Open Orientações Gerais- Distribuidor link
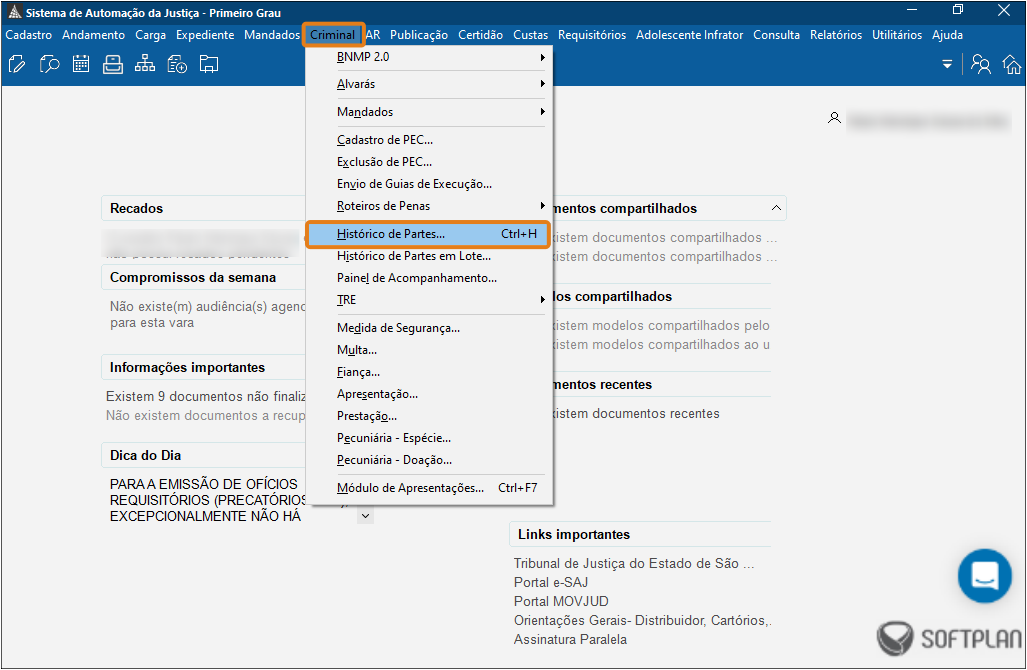The image size is (1027, 670). [643, 620]
